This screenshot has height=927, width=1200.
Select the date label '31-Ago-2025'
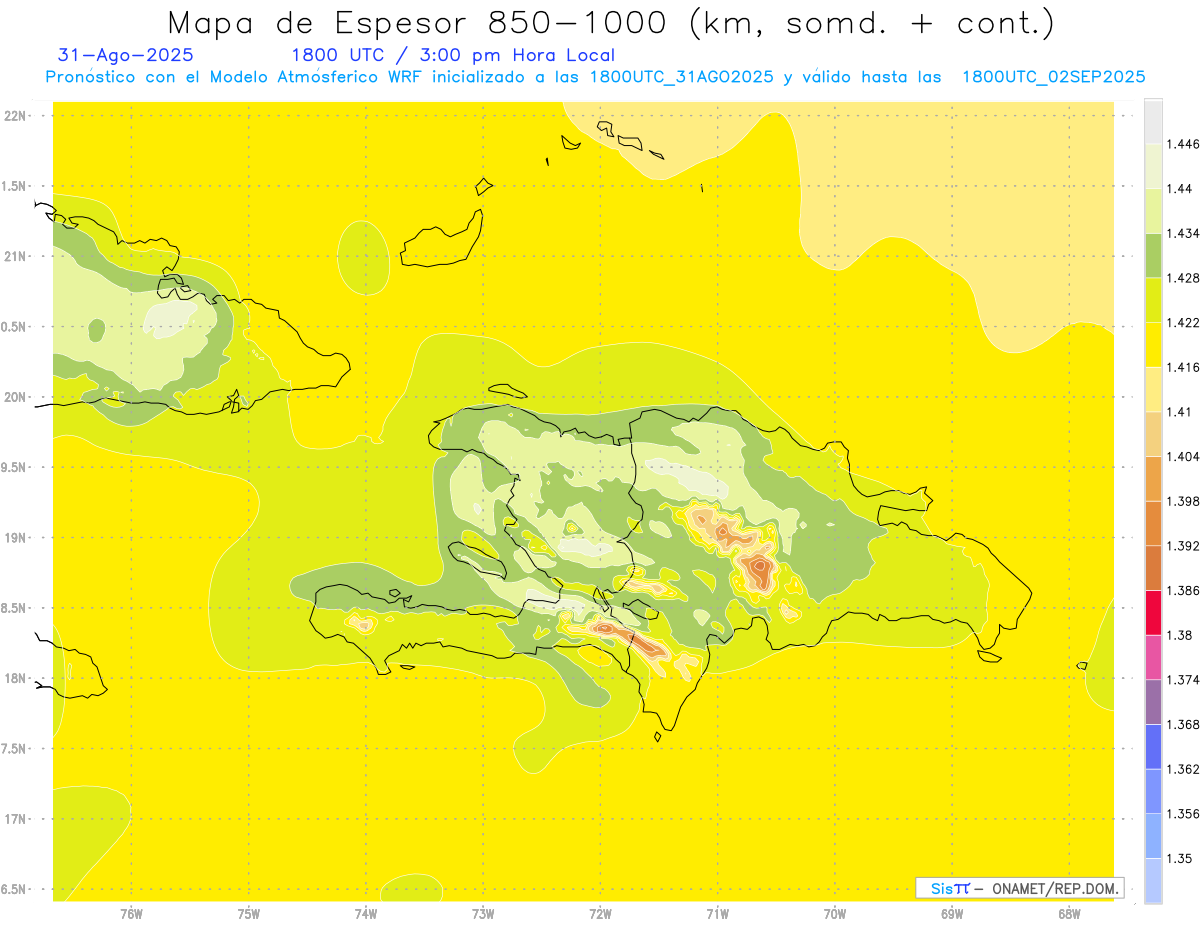[126, 55]
